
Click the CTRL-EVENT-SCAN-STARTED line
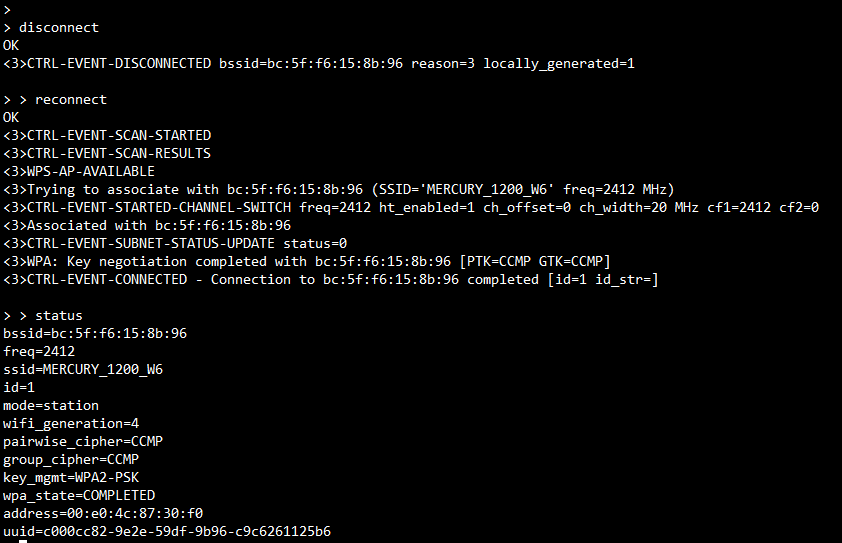[x=107, y=135]
